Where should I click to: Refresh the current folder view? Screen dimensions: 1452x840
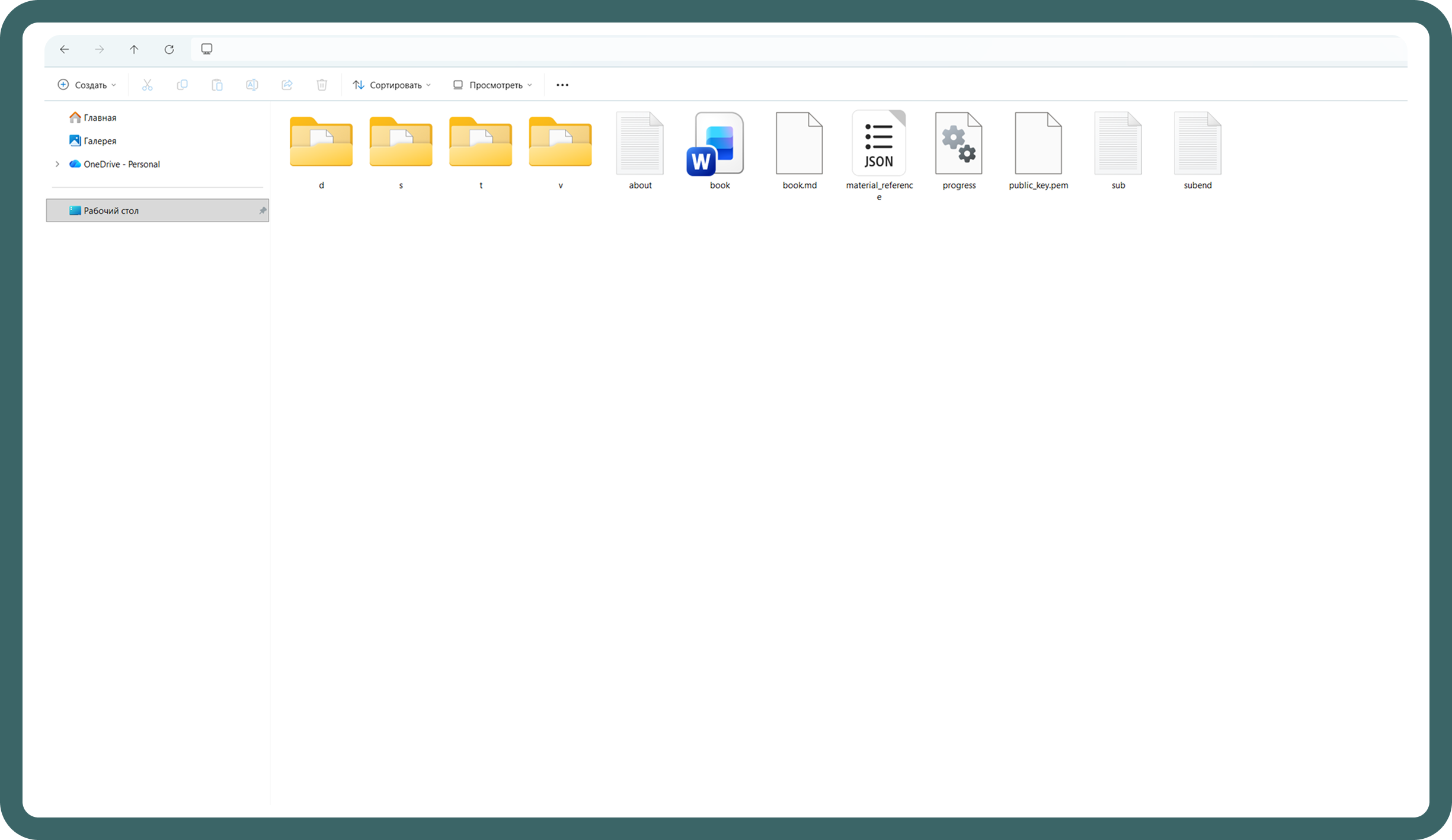pos(169,49)
